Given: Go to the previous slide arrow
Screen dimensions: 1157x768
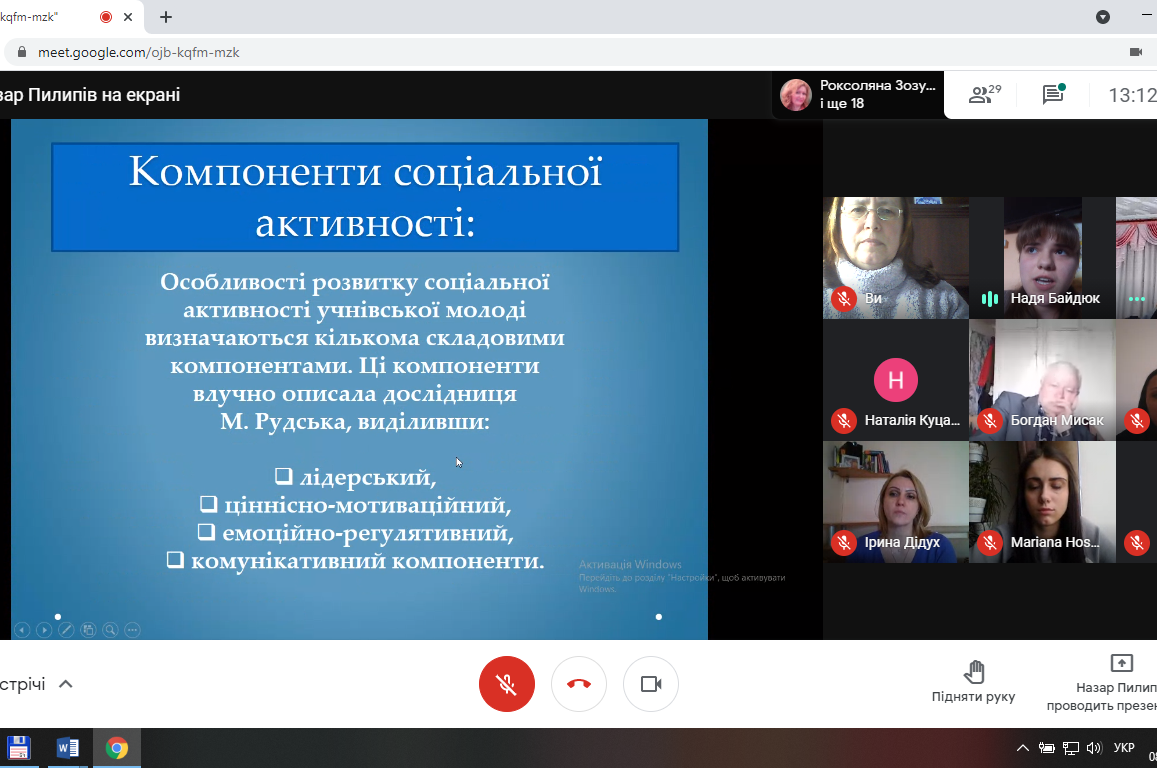Looking at the screenshot, I should click(22, 630).
